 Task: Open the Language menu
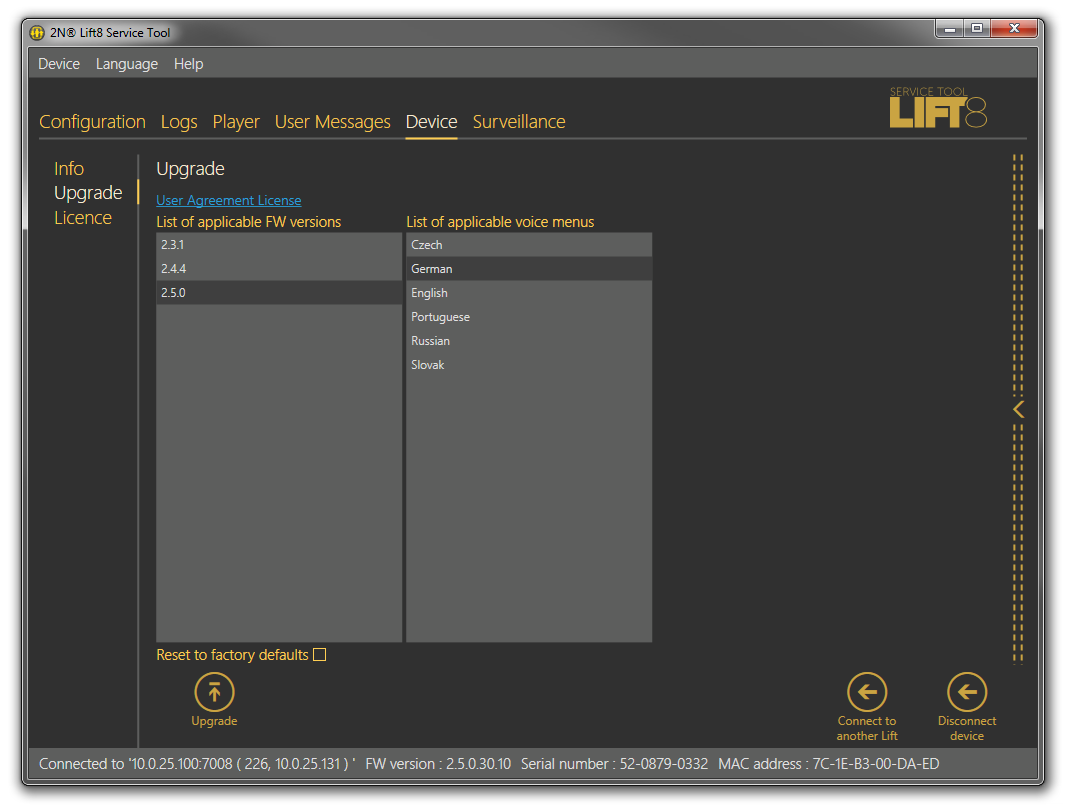pos(127,64)
